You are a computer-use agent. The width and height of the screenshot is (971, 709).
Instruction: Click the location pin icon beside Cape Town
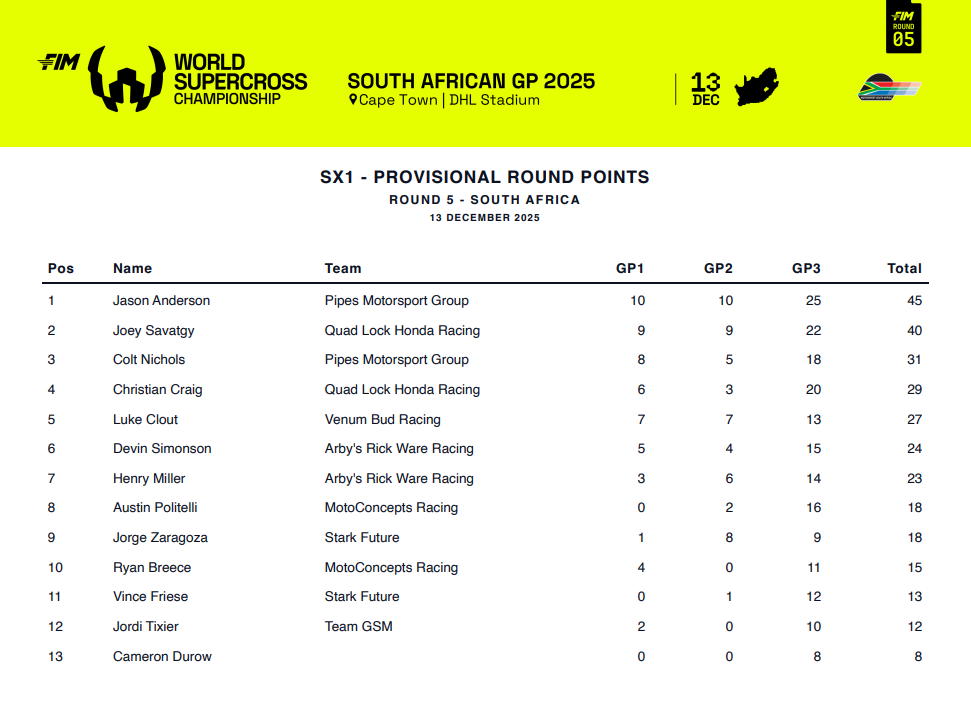(x=353, y=100)
